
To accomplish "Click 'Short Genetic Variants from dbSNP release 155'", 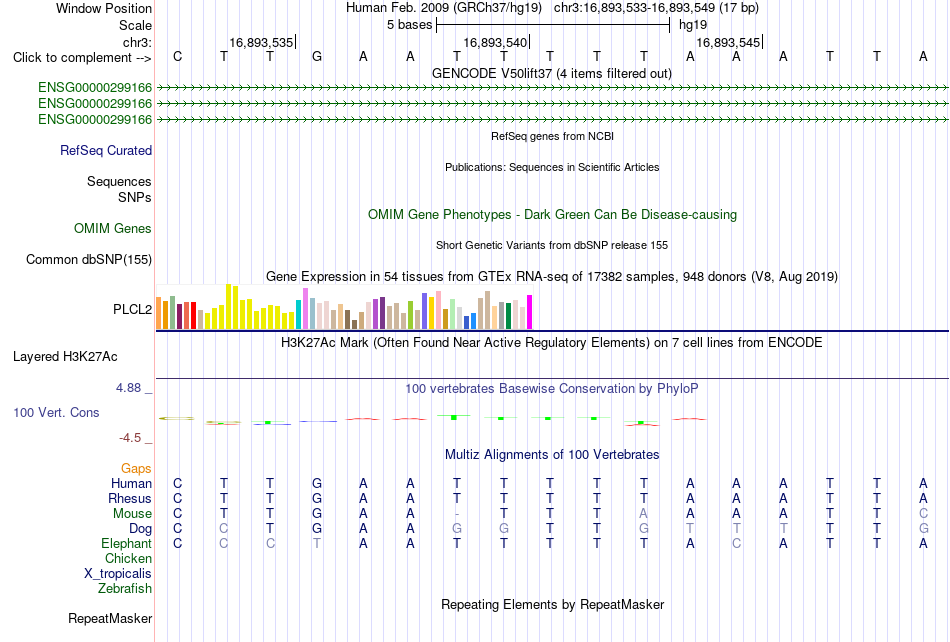I will point(552,245).
